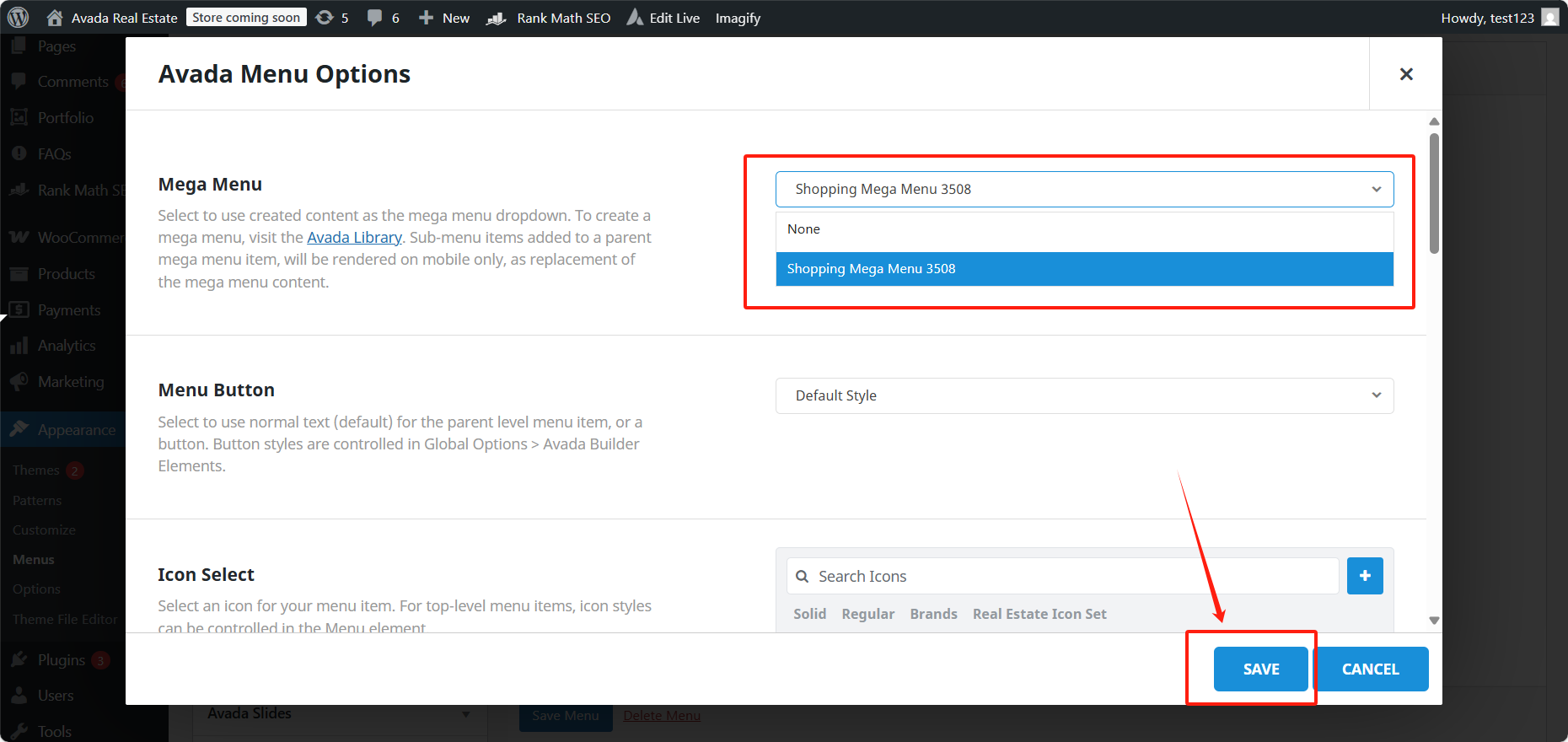Click the WordPress logo icon
Image resolution: width=1568 pixels, height=742 pixels.
pyautogui.click(x=19, y=18)
